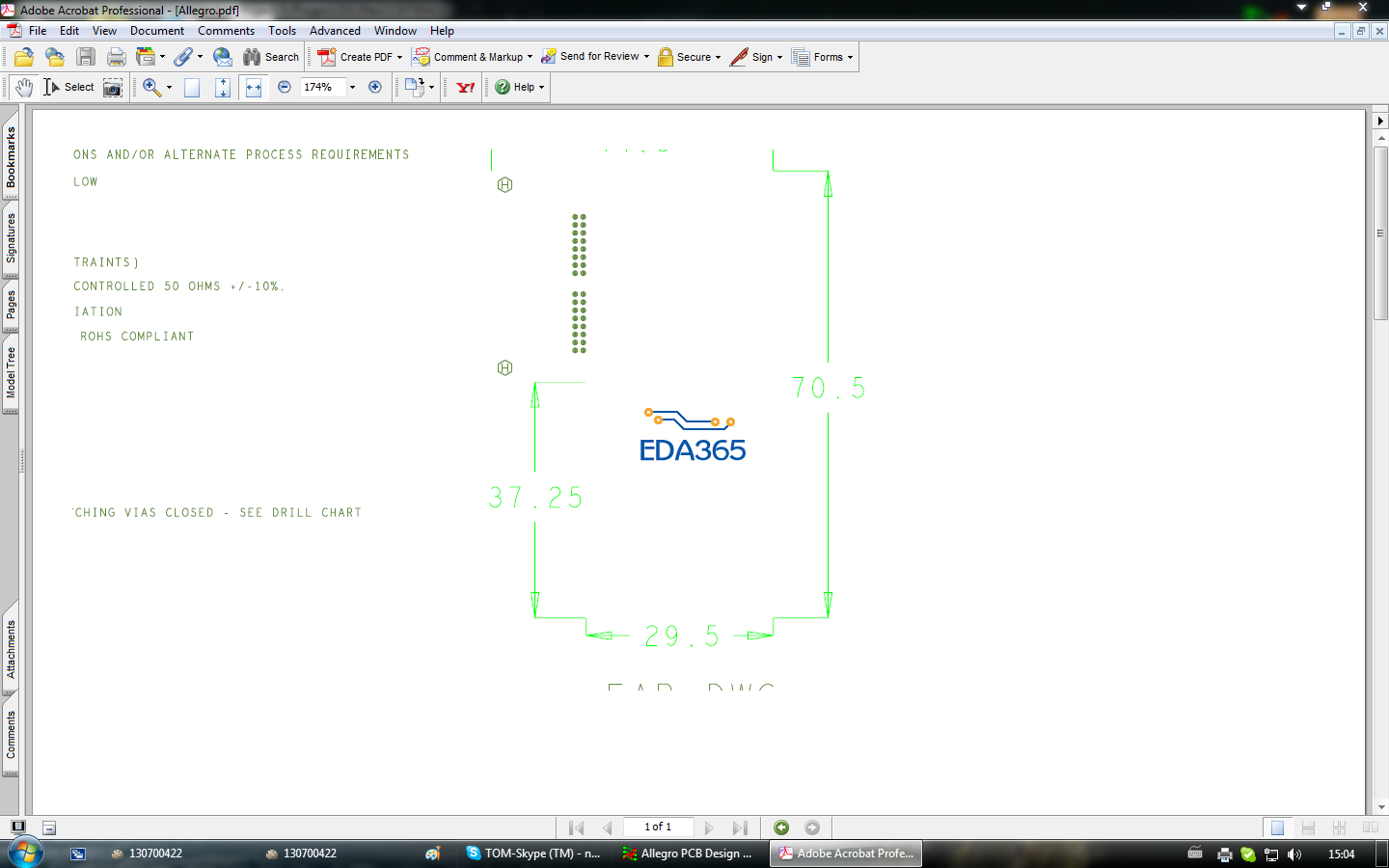Image resolution: width=1389 pixels, height=868 pixels.
Task: Toggle Continuous page layout
Action: tap(1308, 827)
